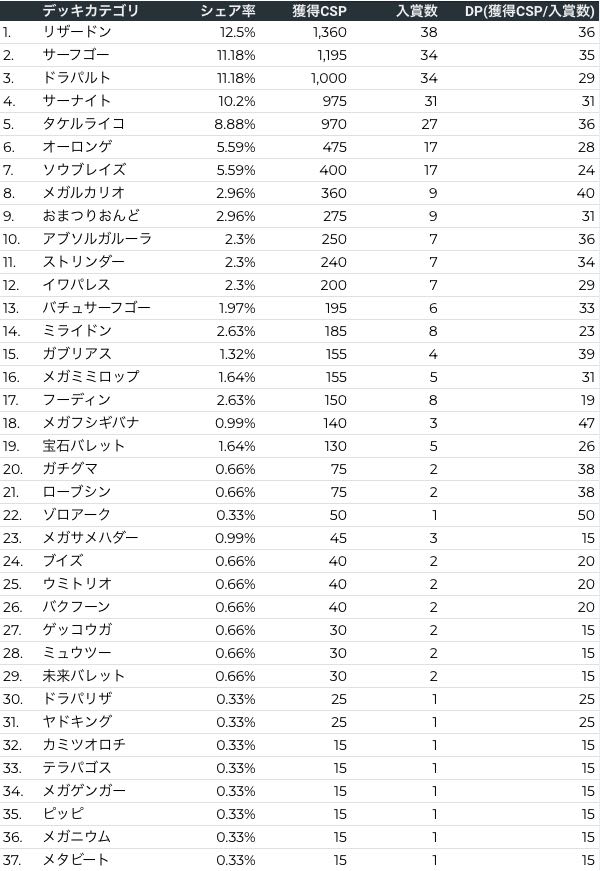This screenshot has height=871, width=600.
Task: Click the ドラパルト row name
Action: [x=77, y=78]
